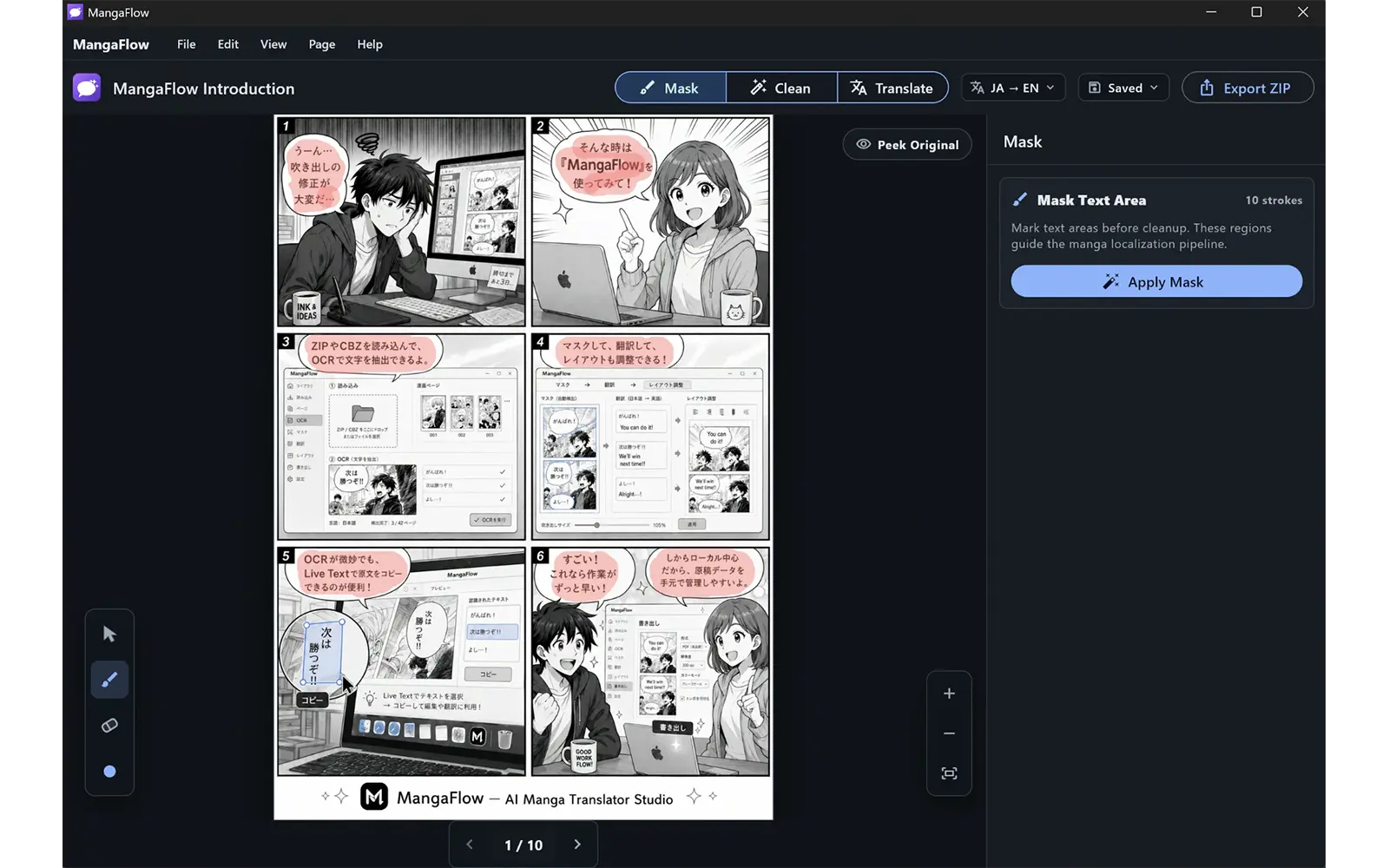Select the pointer arrow tool

109,634
